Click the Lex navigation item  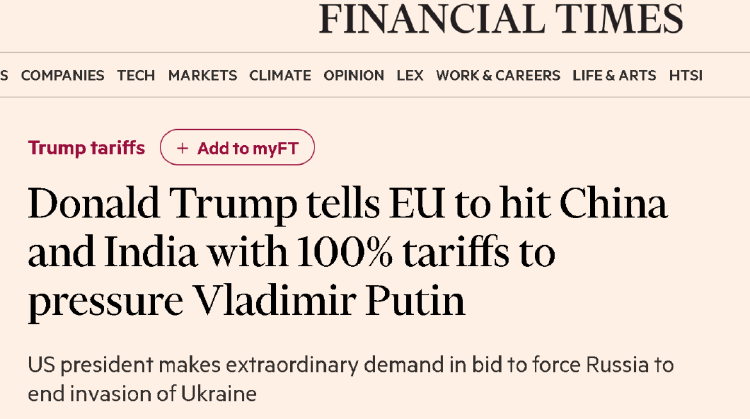click(410, 75)
